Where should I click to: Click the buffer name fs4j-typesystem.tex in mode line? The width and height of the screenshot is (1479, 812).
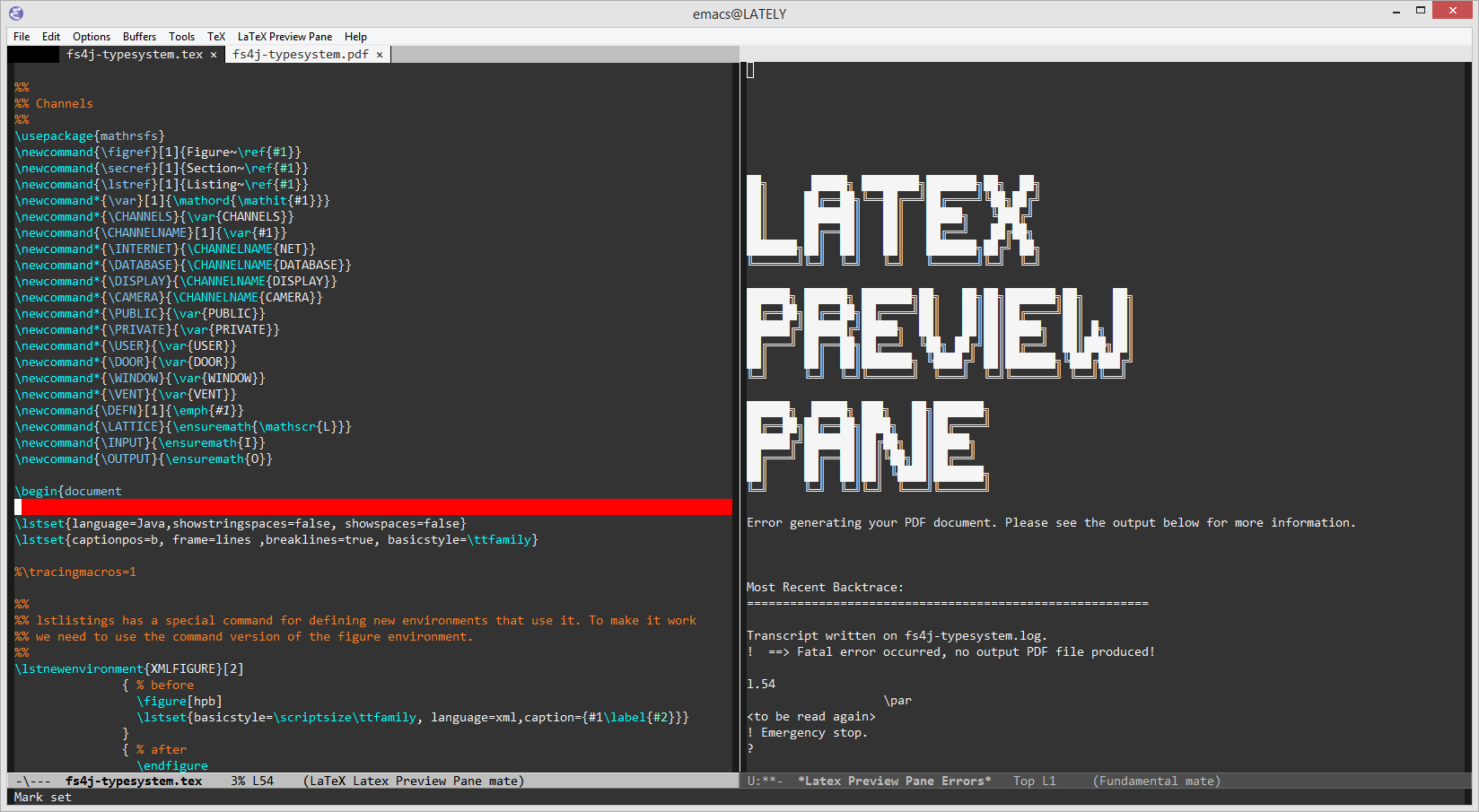click(135, 781)
